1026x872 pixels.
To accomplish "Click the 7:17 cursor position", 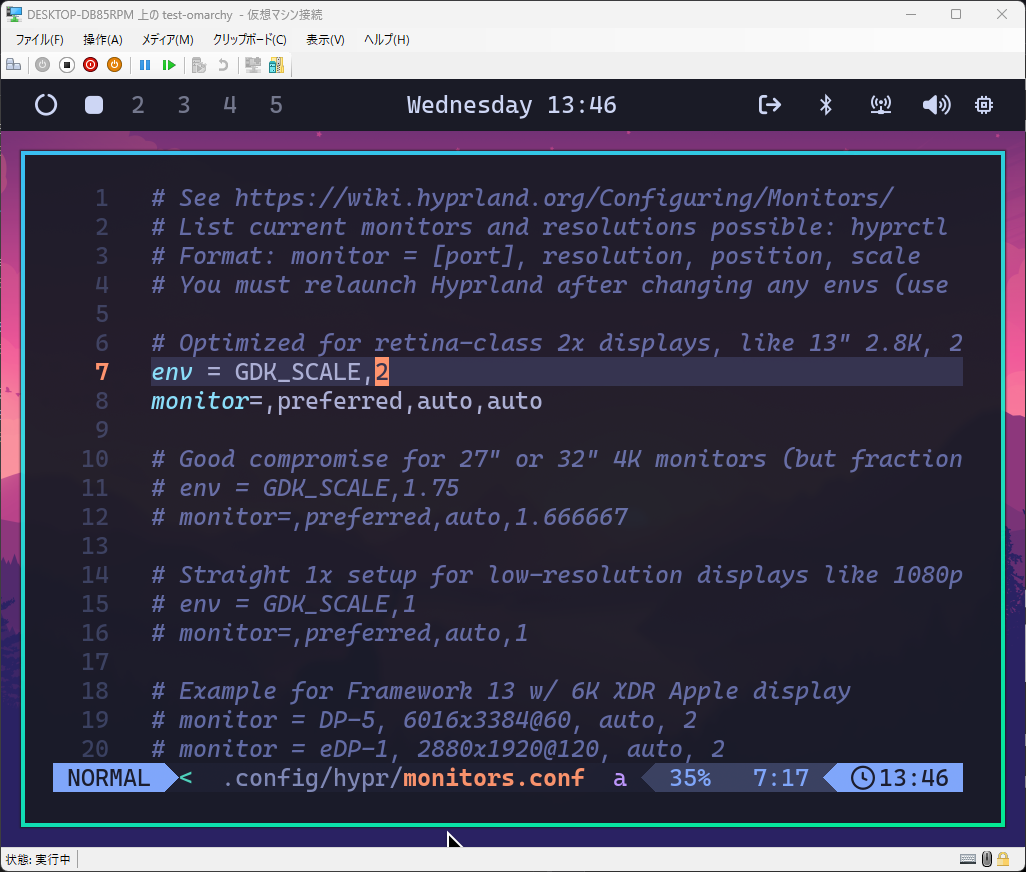I will 781,778.
